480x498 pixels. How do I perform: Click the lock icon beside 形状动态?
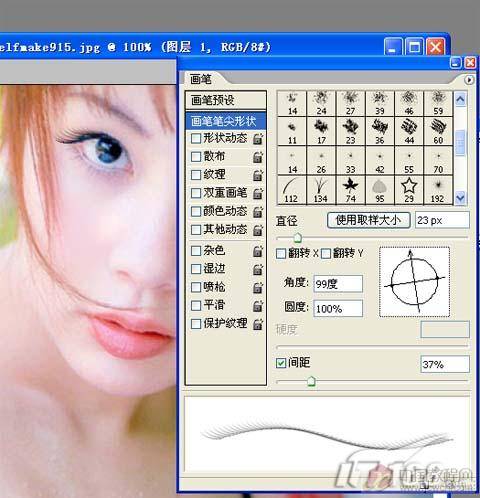pyautogui.click(x=258, y=138)
